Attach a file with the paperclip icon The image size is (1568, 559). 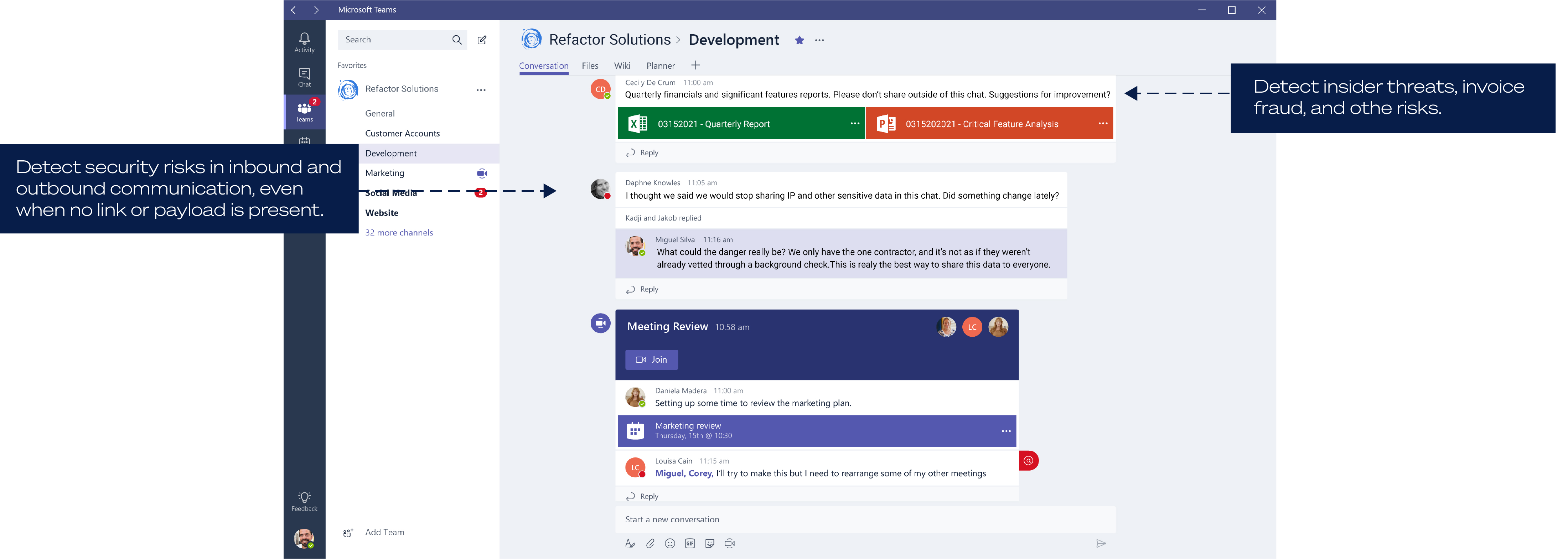click(650, 544)
